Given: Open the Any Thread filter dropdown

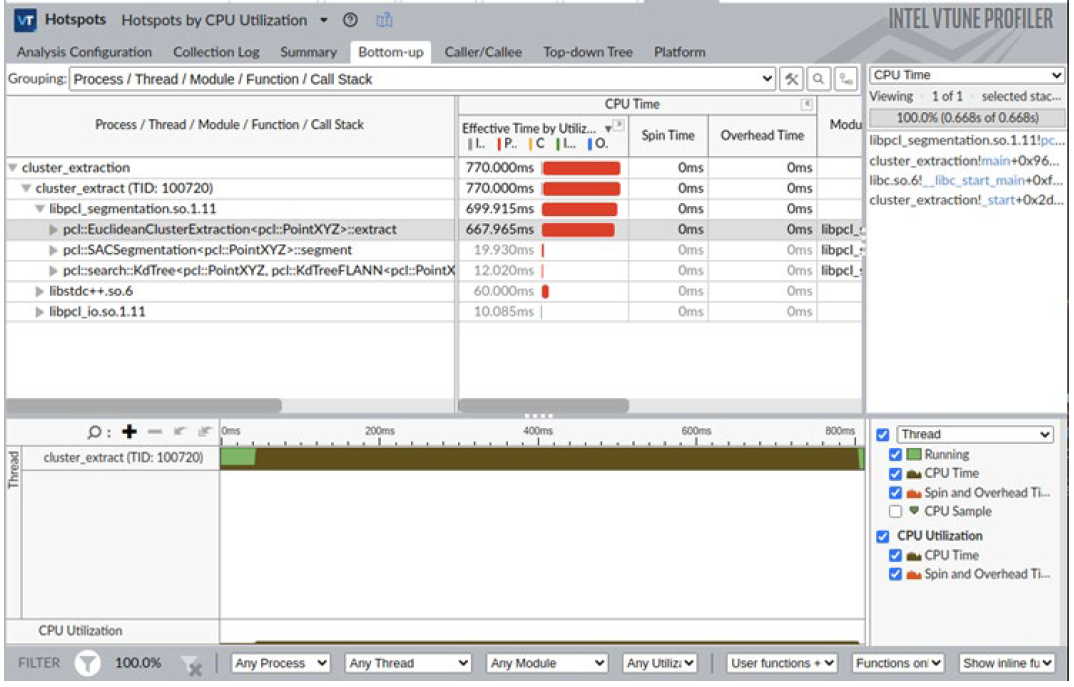Looking at the screenshot, I should (408, 664).
